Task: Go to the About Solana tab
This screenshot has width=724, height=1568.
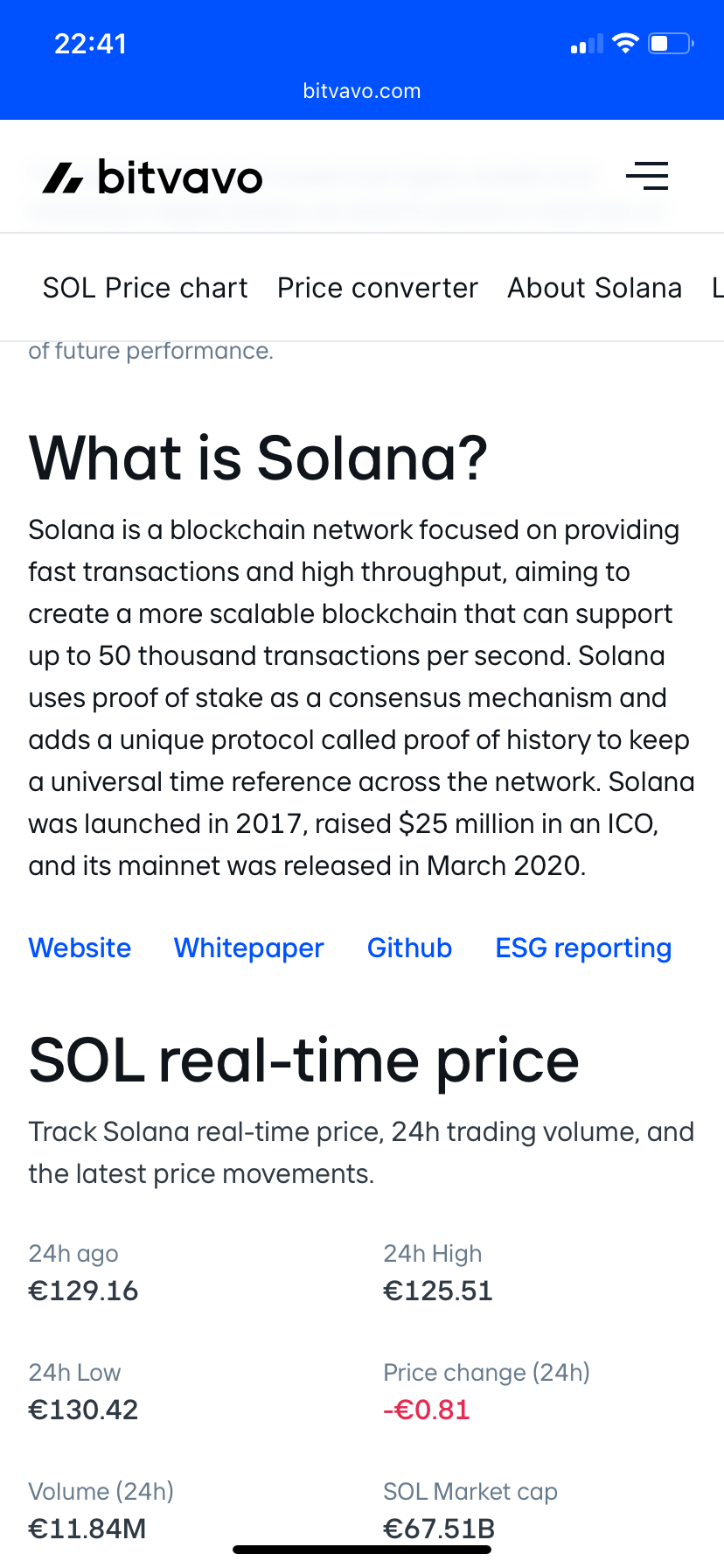Action: 595,288
